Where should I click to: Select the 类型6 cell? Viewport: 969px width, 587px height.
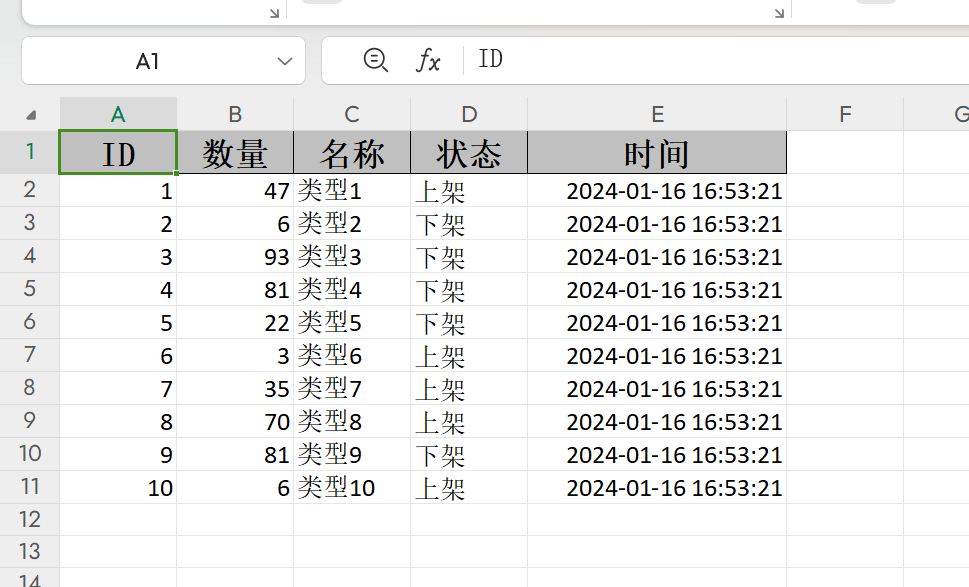pos(352,355)
